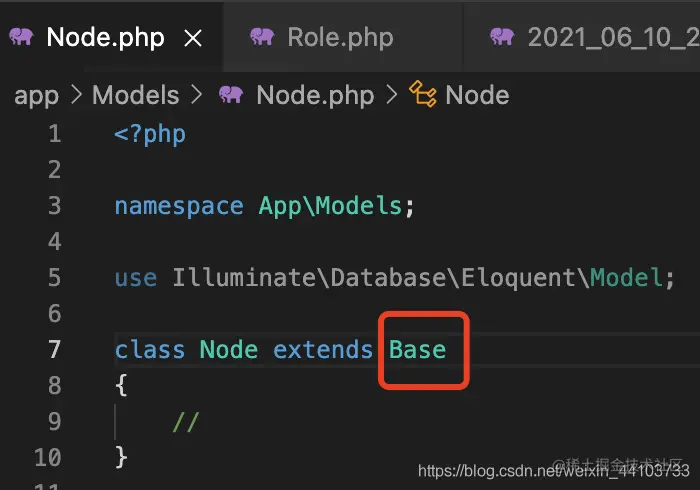Click the app breadcrumb segment
The width and height of the screenshot is (700, 490).
[x=36, y=96]
